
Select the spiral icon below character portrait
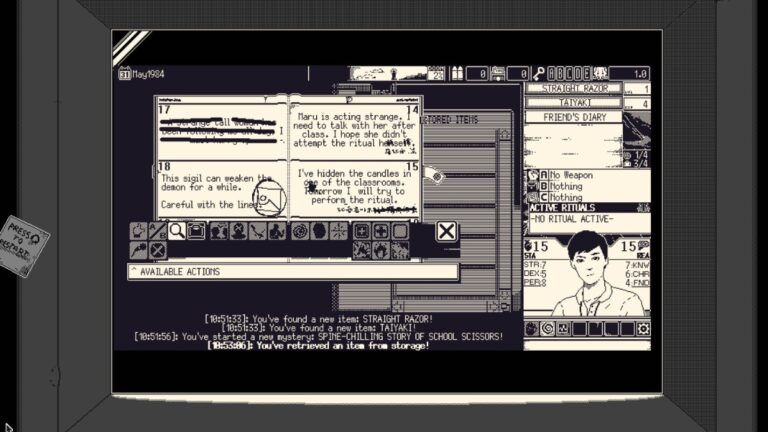point(548,328)
